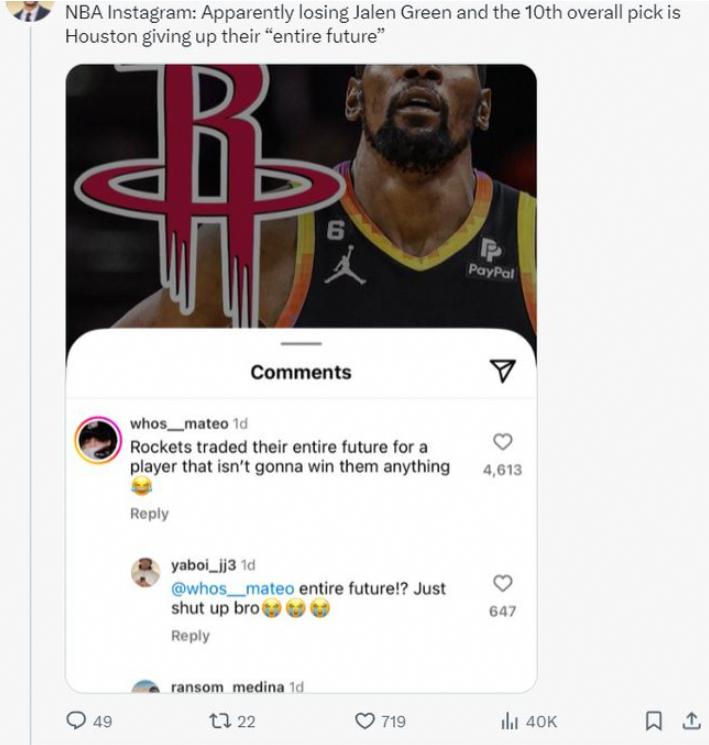The width and height of the screenshot is (709, 745).
Task: Like yaboi_jj3's reply via its heart
Action: (503, 583)
